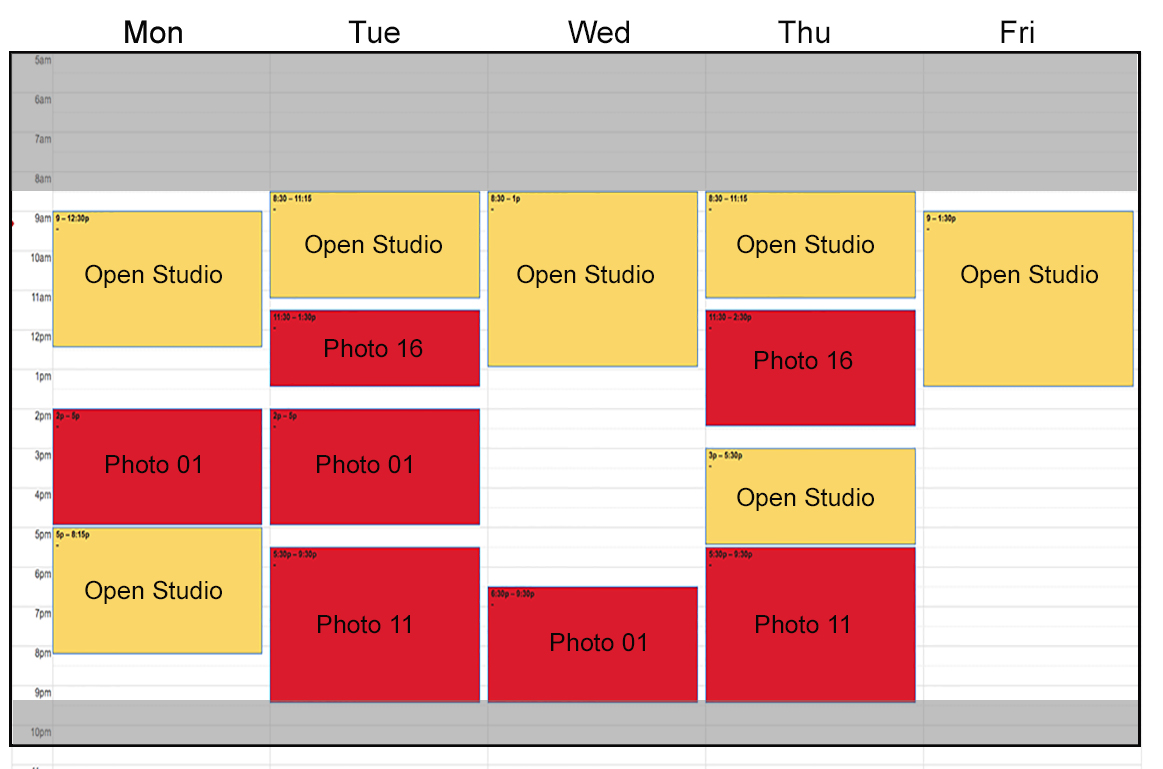This screenshot has height=769, width=1163.
Task: Open Tuesday evening Photo 11 class
Action: [375, 624]
